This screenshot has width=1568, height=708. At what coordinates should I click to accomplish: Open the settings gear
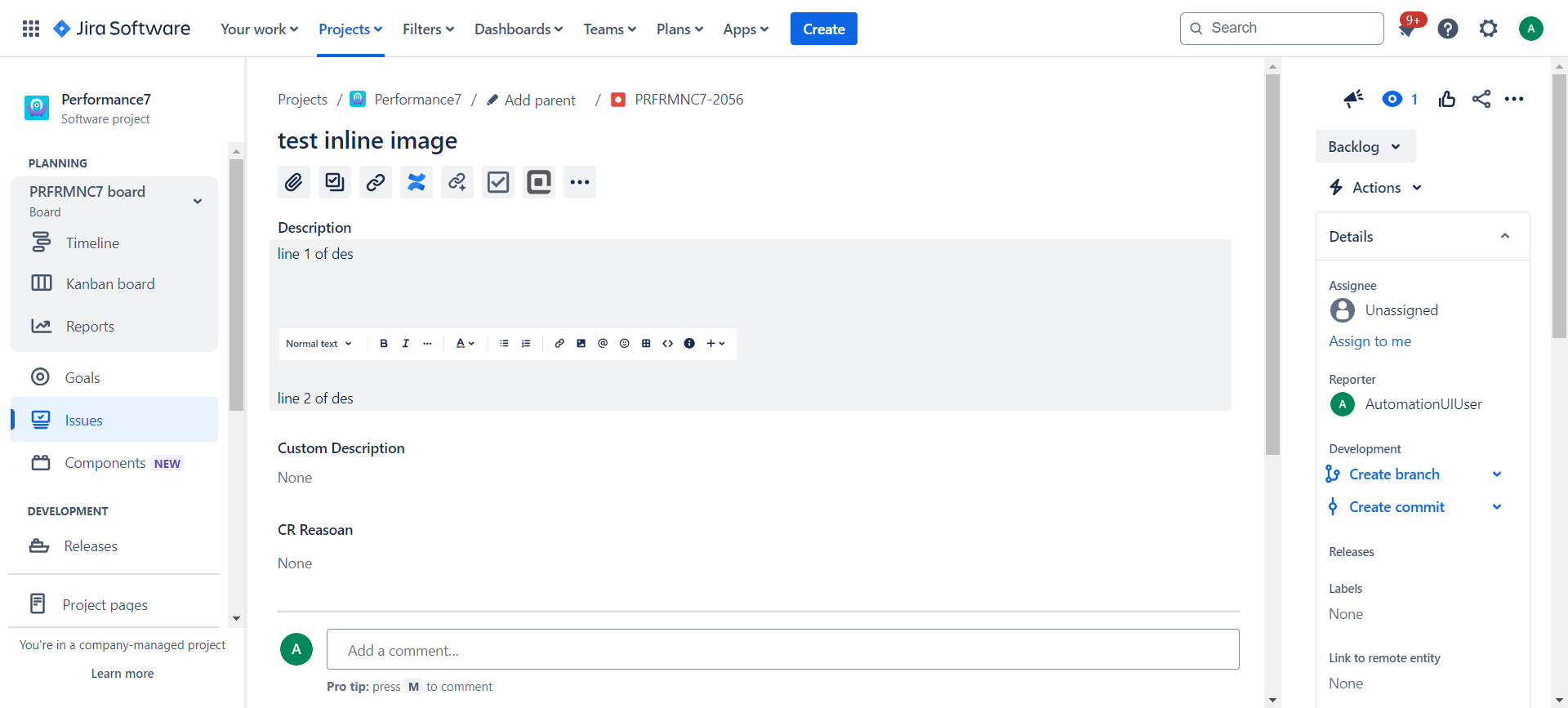[x=1489, y=29]
